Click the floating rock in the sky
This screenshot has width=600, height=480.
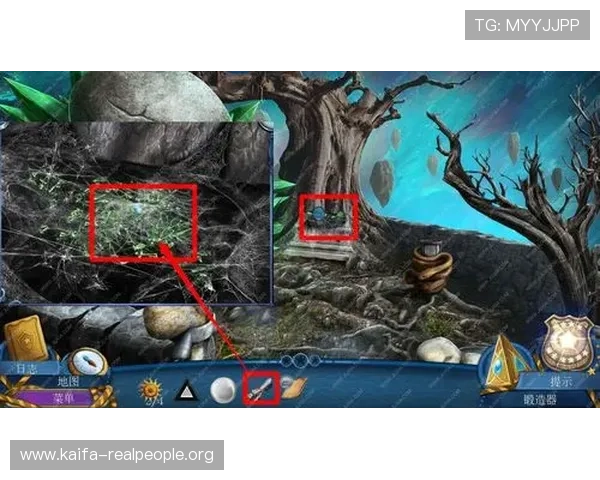382,183
